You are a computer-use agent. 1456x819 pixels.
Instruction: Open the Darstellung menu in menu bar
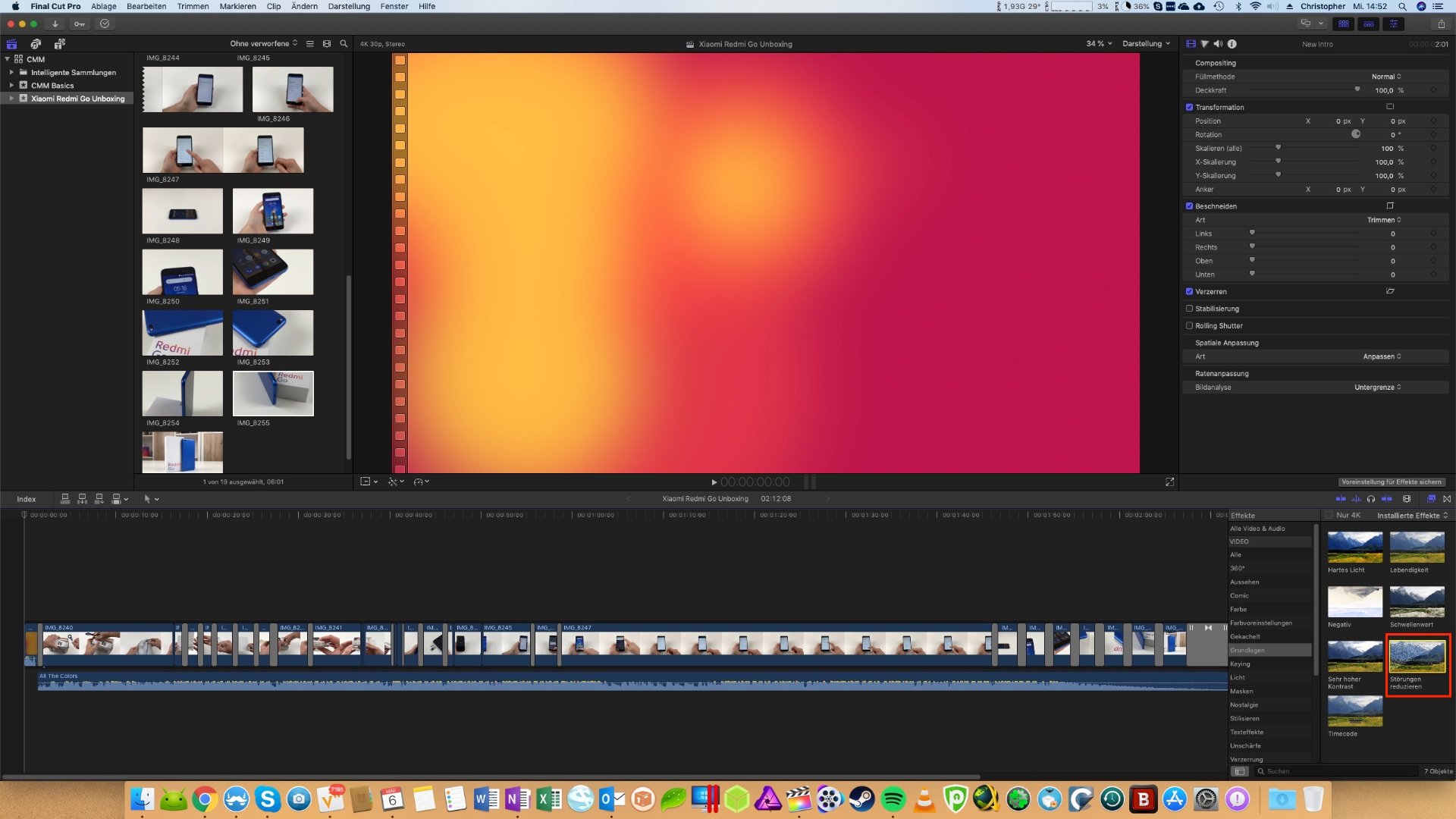tap(349, 6)
